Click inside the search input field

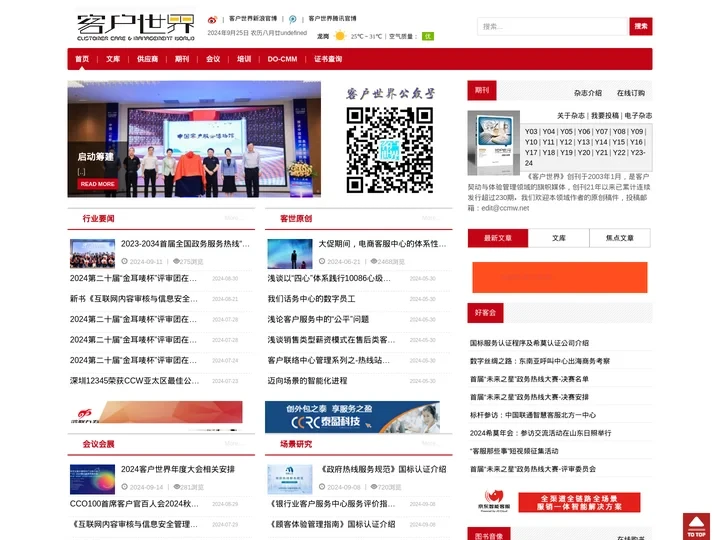[552, 27]
